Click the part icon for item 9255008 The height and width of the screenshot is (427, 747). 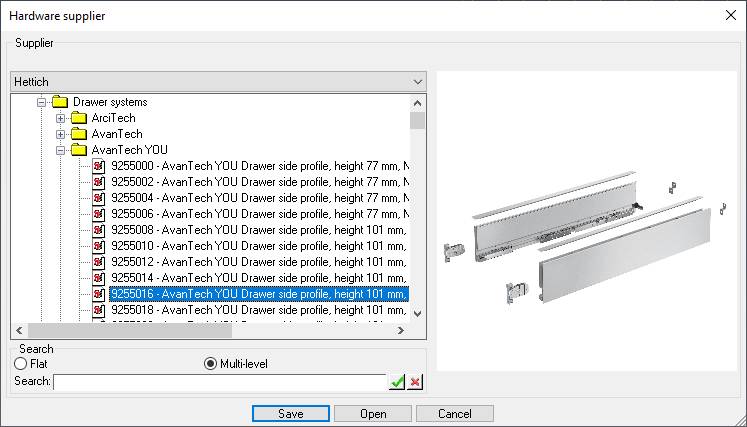point(98,230)
